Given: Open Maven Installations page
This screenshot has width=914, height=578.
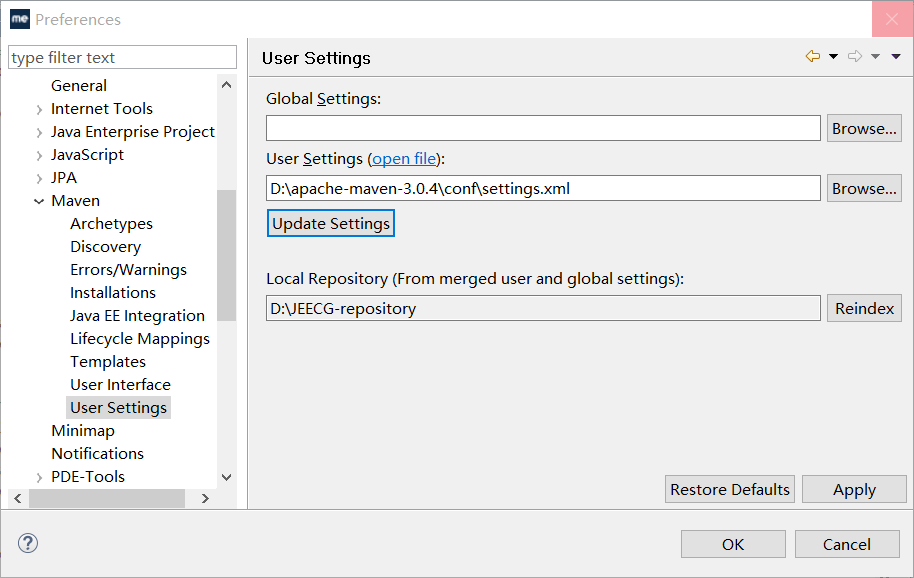Looking at the screenshot, I should point(113,292).
